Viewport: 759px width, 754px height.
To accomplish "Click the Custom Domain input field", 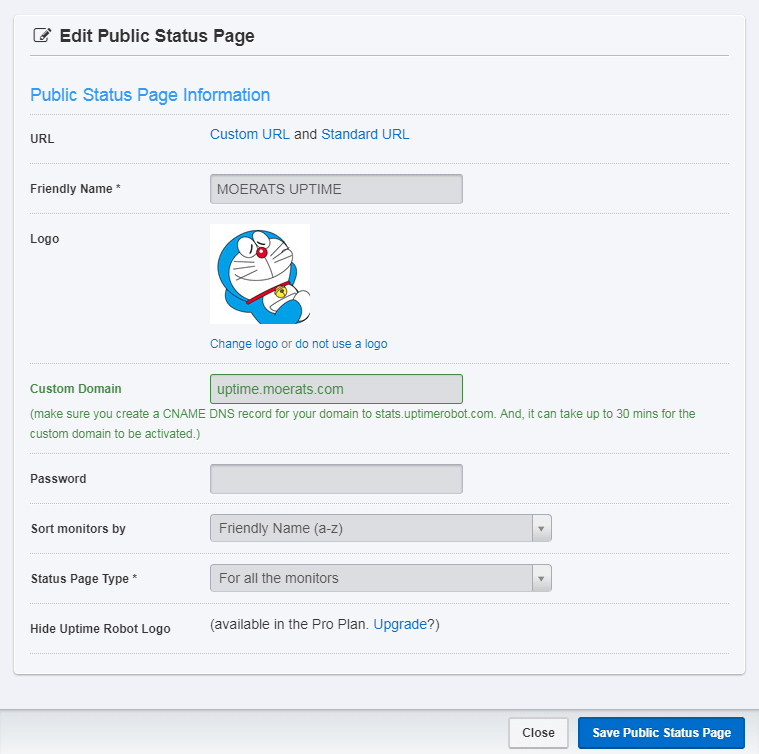I will [x=336, y=389].
